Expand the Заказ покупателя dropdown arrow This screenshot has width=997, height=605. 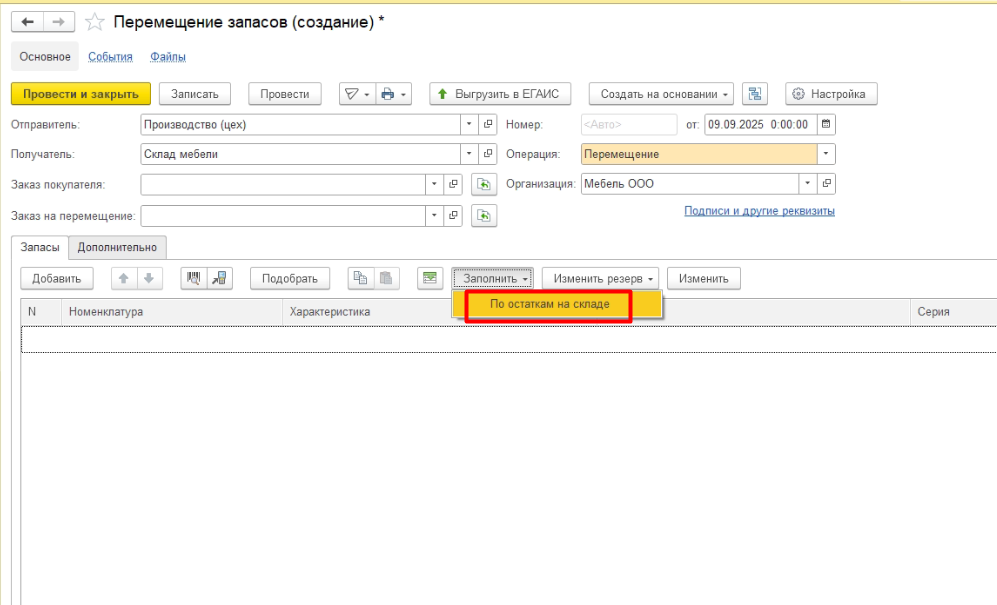(x=434, y=184)
